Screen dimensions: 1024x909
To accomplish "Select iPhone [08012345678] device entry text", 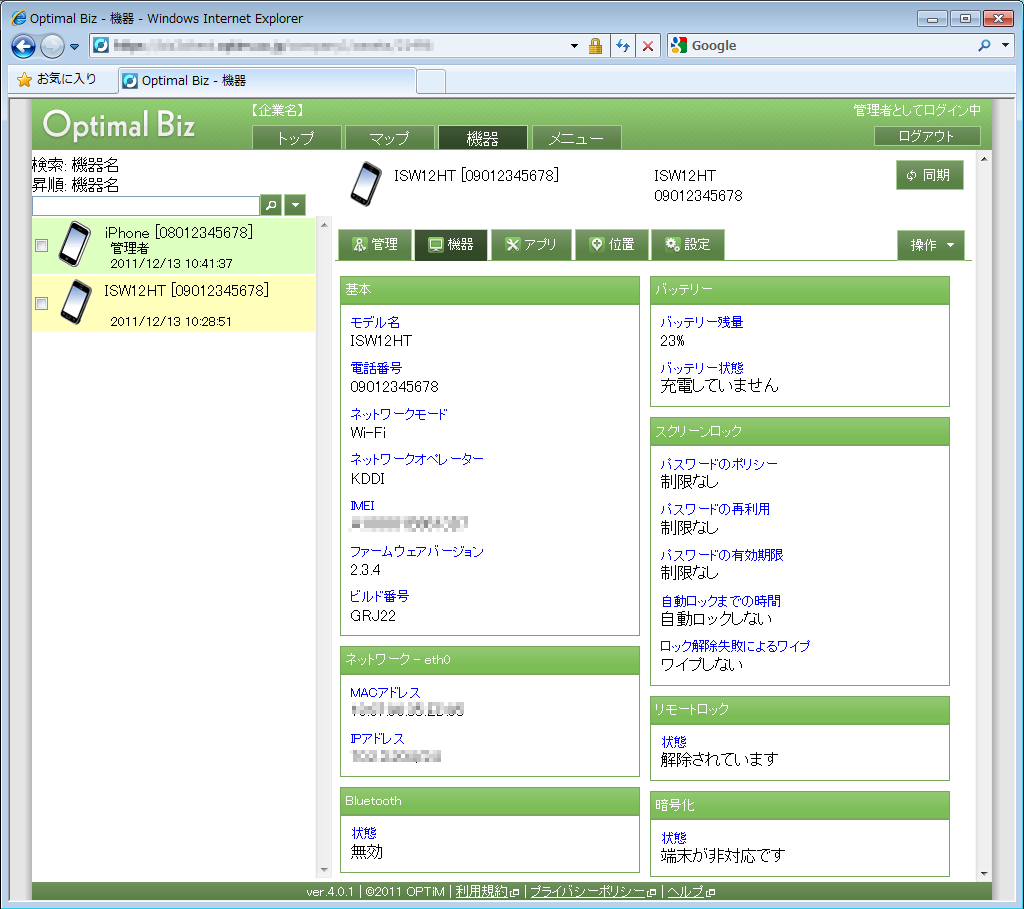I will pos(178,232).
